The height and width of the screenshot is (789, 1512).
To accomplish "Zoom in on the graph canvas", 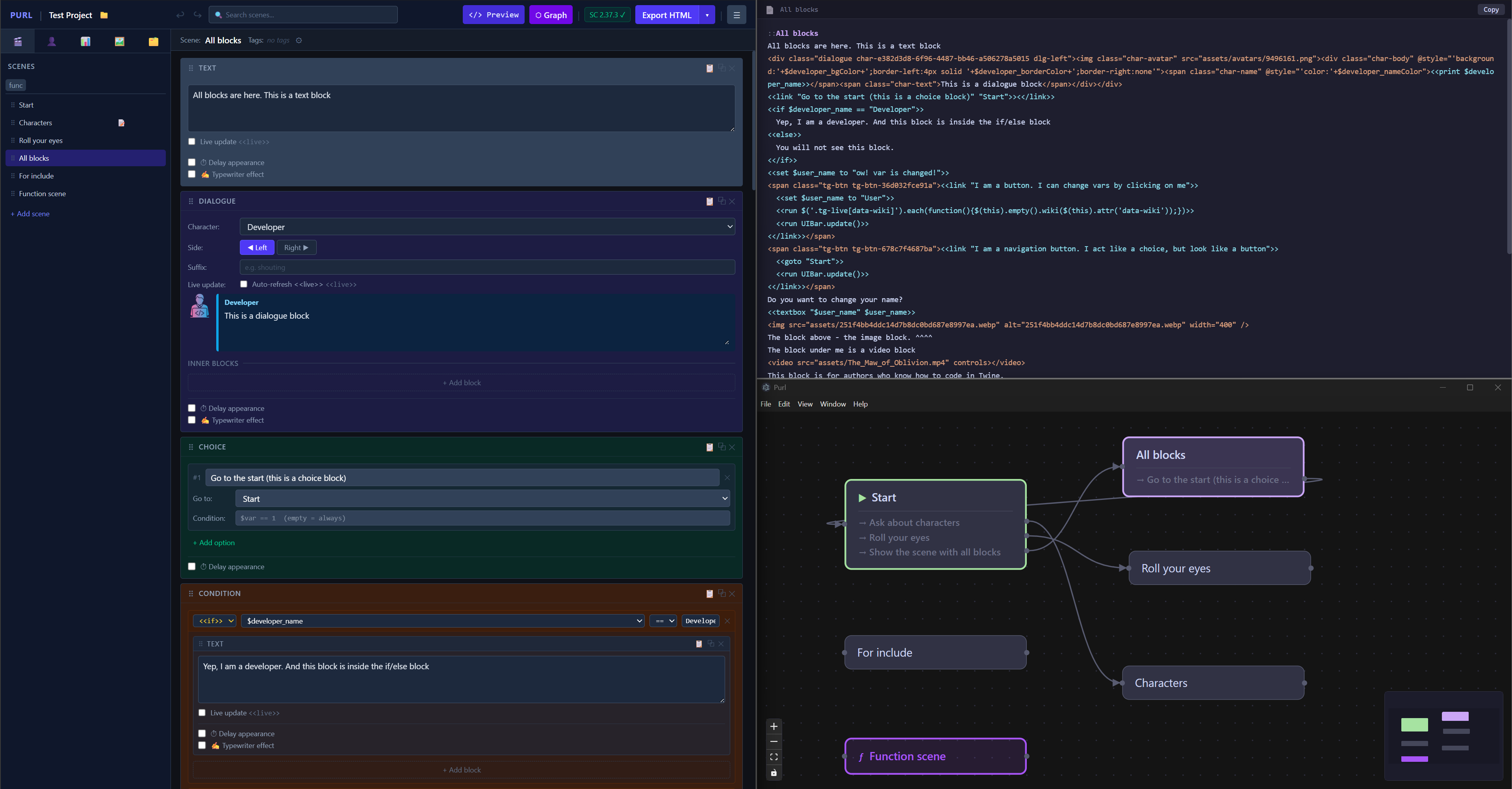I will click(x=774, y=726).
